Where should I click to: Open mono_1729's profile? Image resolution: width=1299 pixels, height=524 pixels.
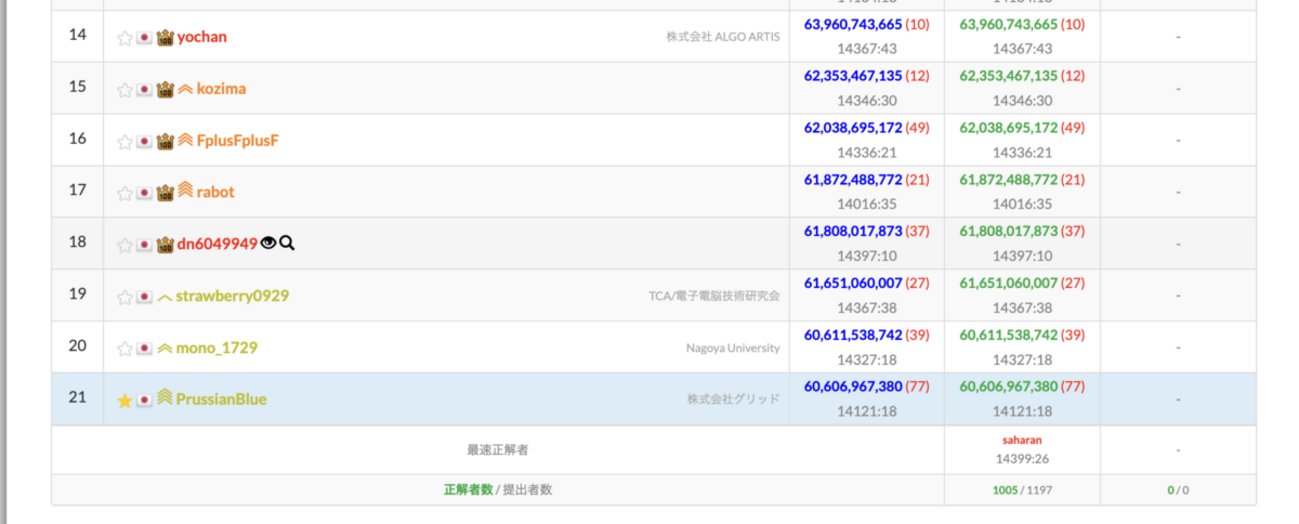coord(217,348)
